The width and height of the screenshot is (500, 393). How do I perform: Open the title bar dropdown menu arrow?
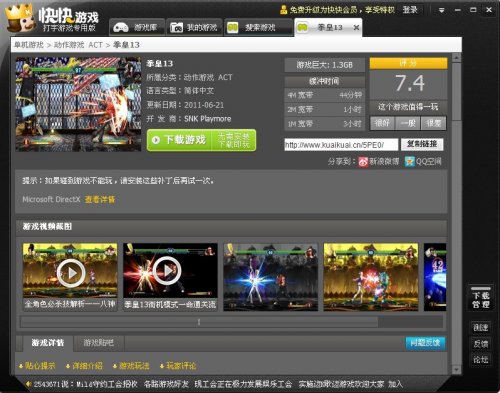click(x=441, y=10)
